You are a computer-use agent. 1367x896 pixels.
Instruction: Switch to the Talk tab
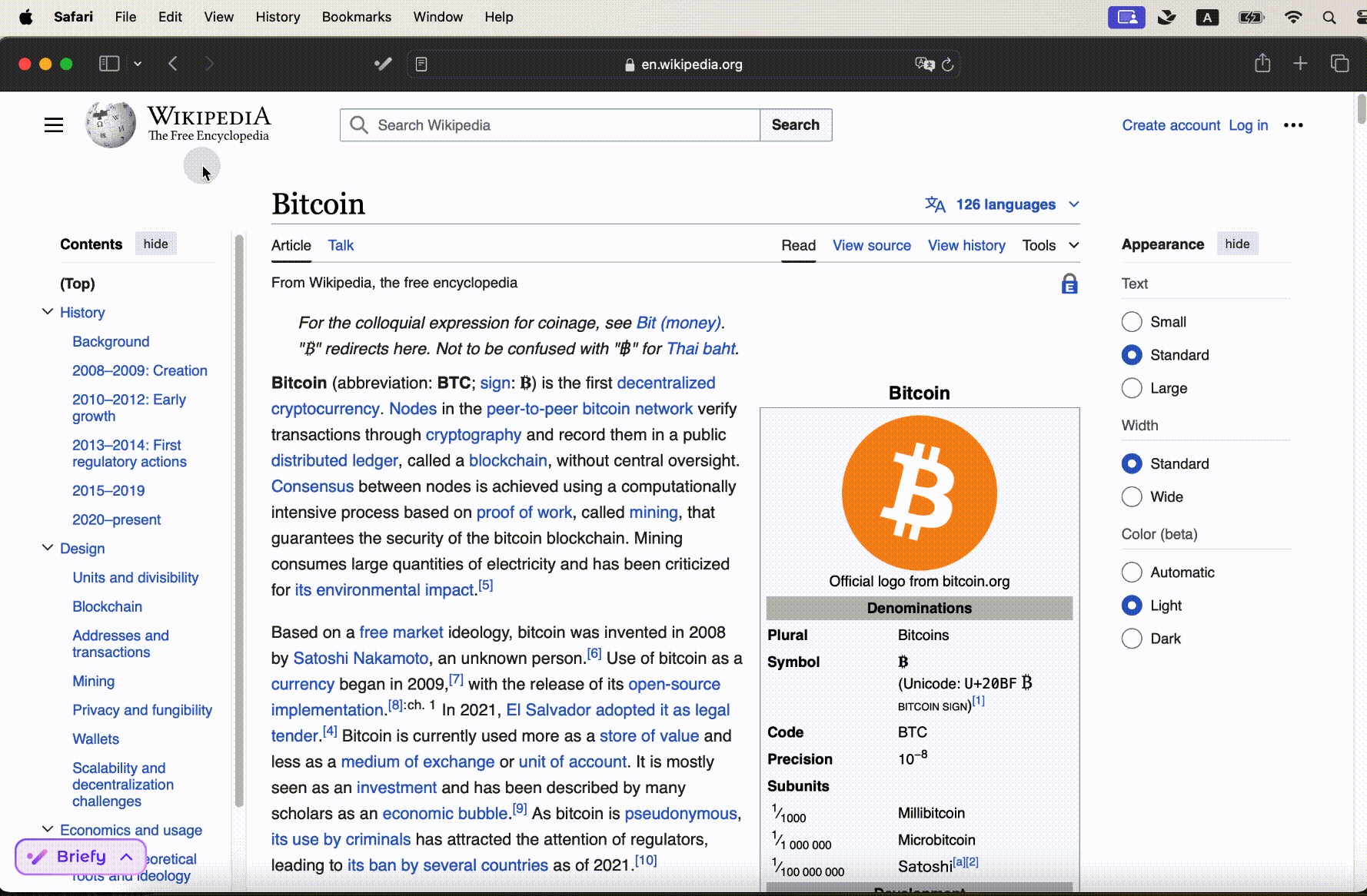[x=341, y=245]
